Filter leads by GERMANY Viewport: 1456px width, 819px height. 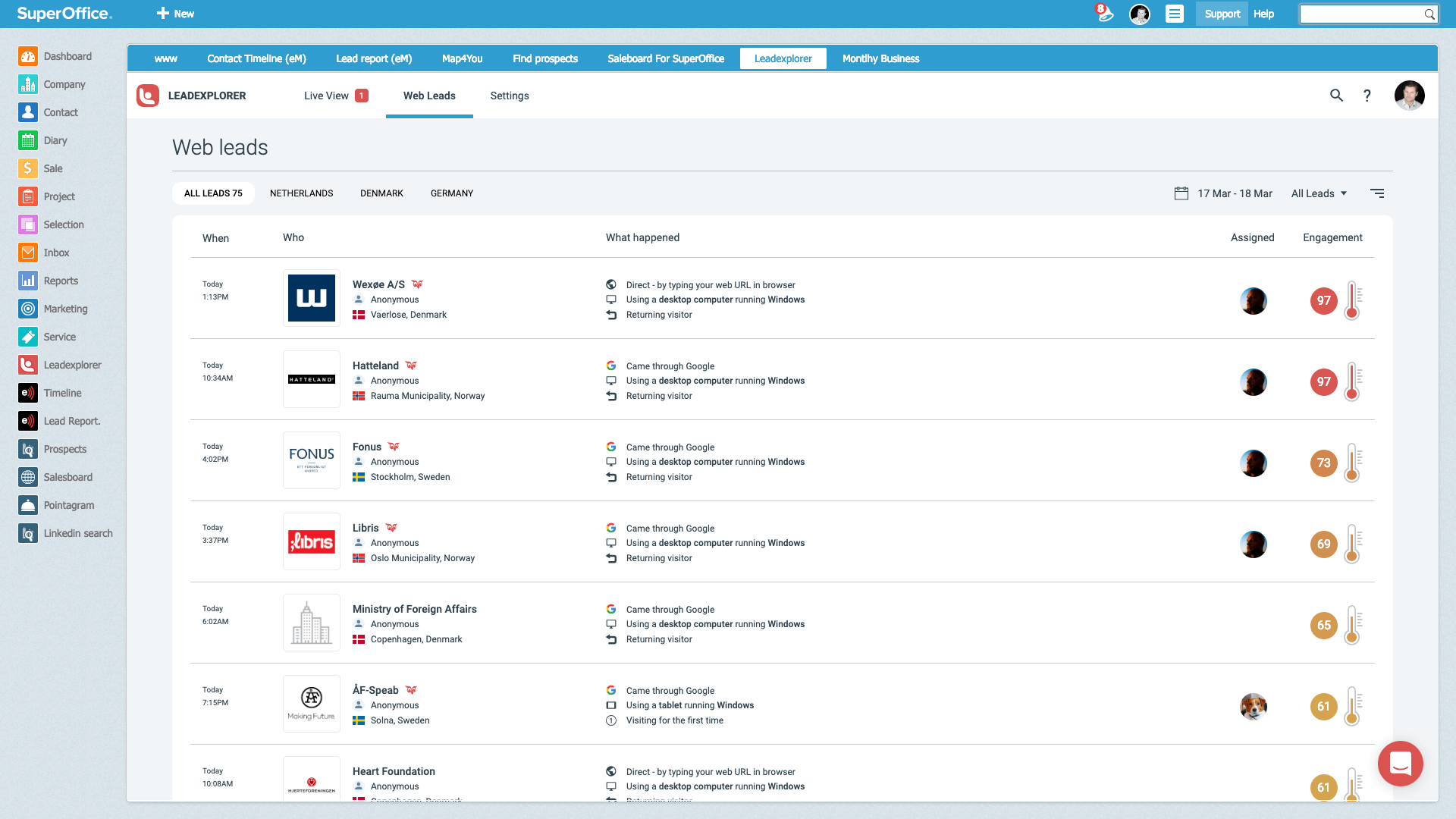point(452,193)
